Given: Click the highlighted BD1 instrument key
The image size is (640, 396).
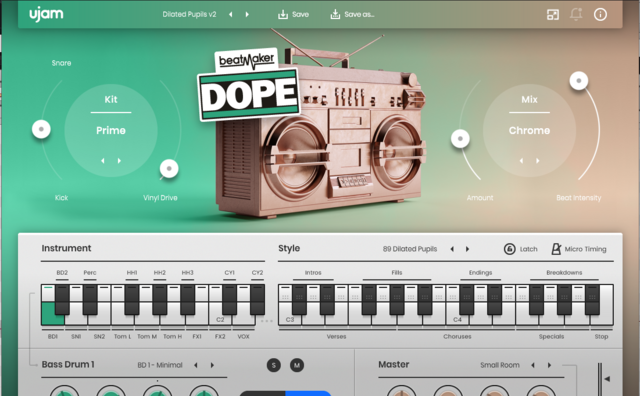Looking at the screenshot, I should coord(52,314).
